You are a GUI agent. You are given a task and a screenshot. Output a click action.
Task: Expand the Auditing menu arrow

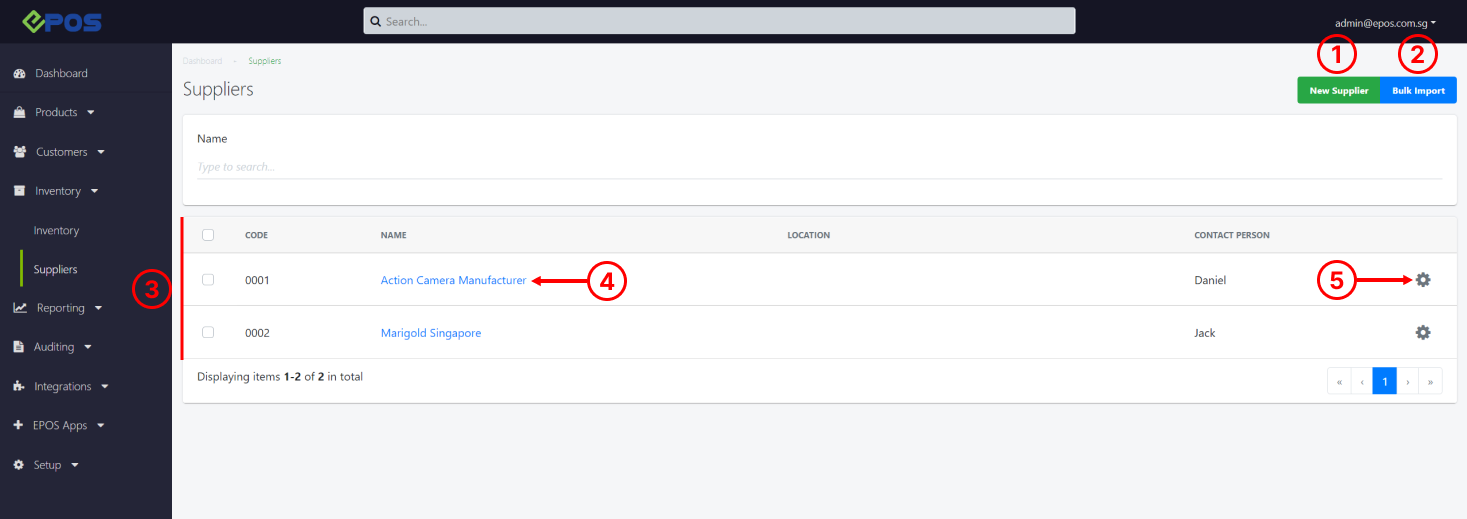coord(88,348)
